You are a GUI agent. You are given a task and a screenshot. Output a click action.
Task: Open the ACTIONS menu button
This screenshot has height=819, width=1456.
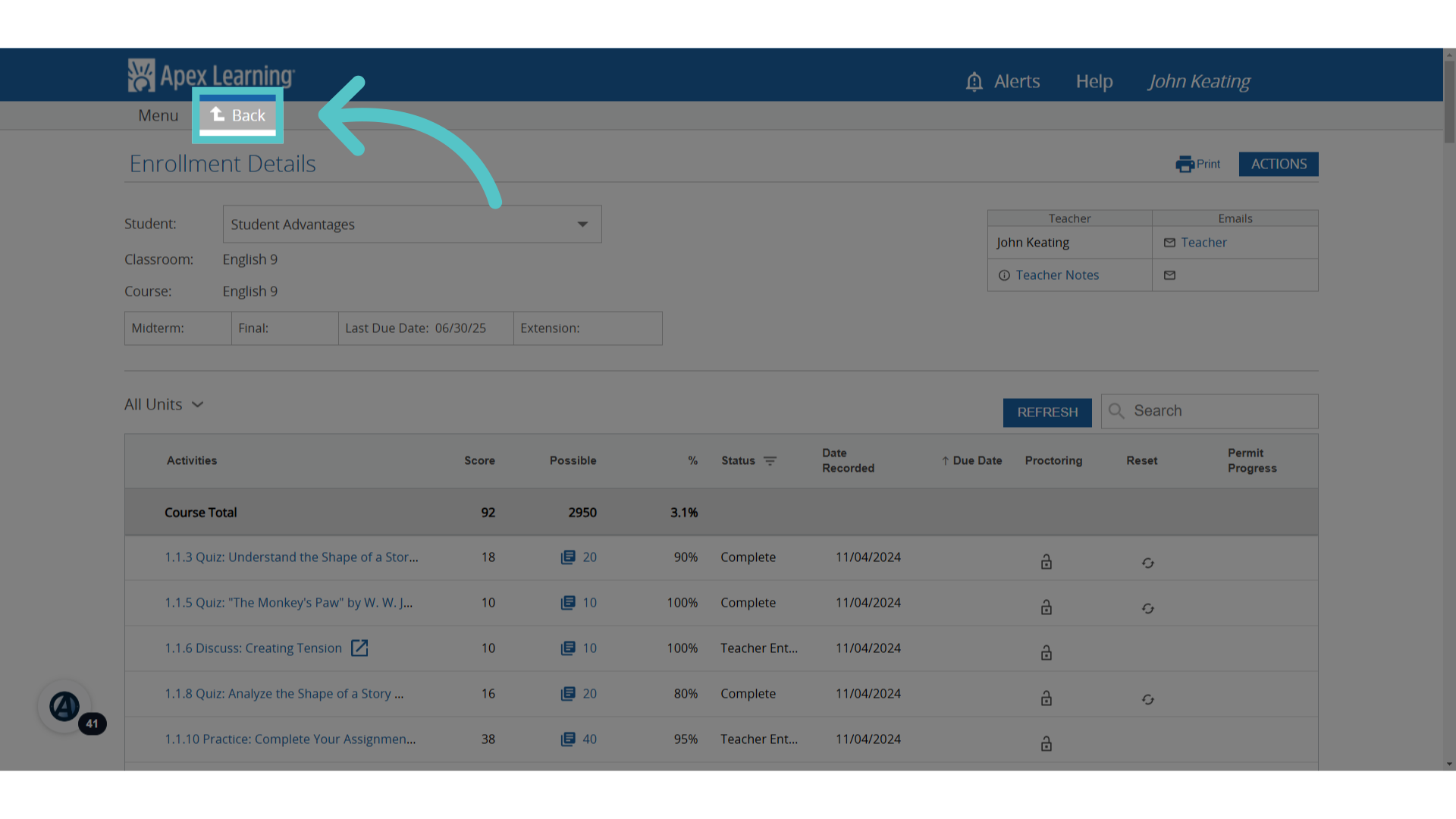tap(1279, 165)
